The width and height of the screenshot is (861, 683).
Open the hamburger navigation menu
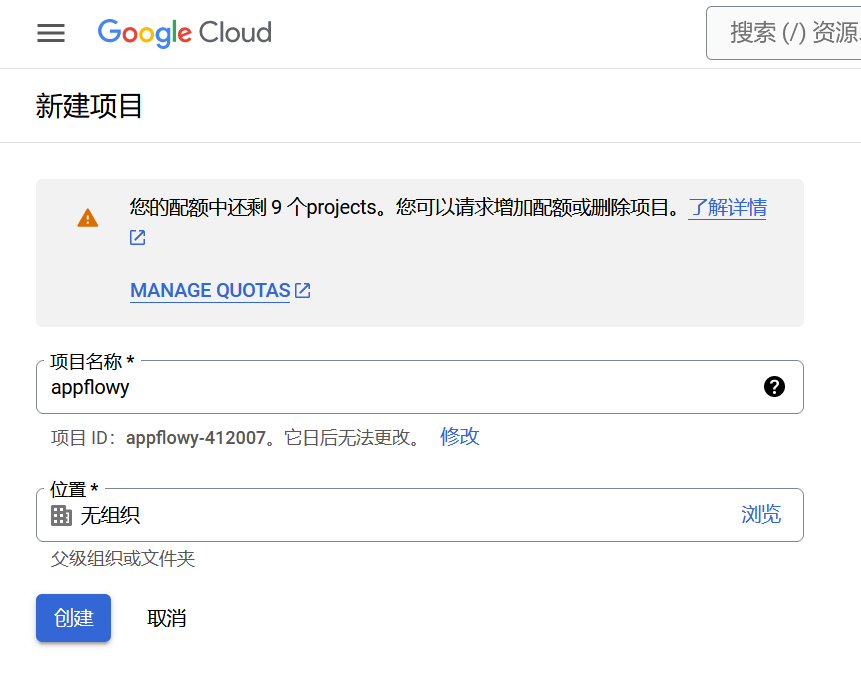[51, 33]
